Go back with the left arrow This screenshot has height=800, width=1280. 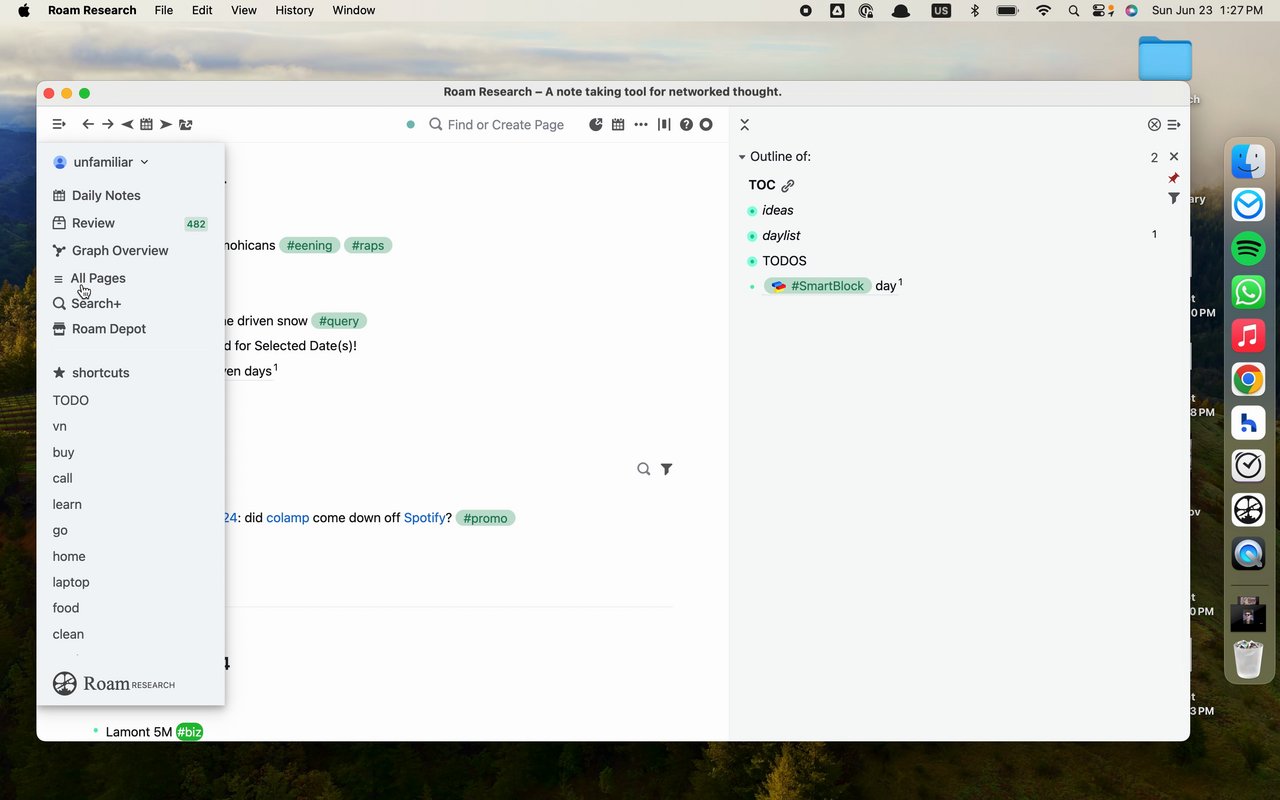click(x=88, y=124)
